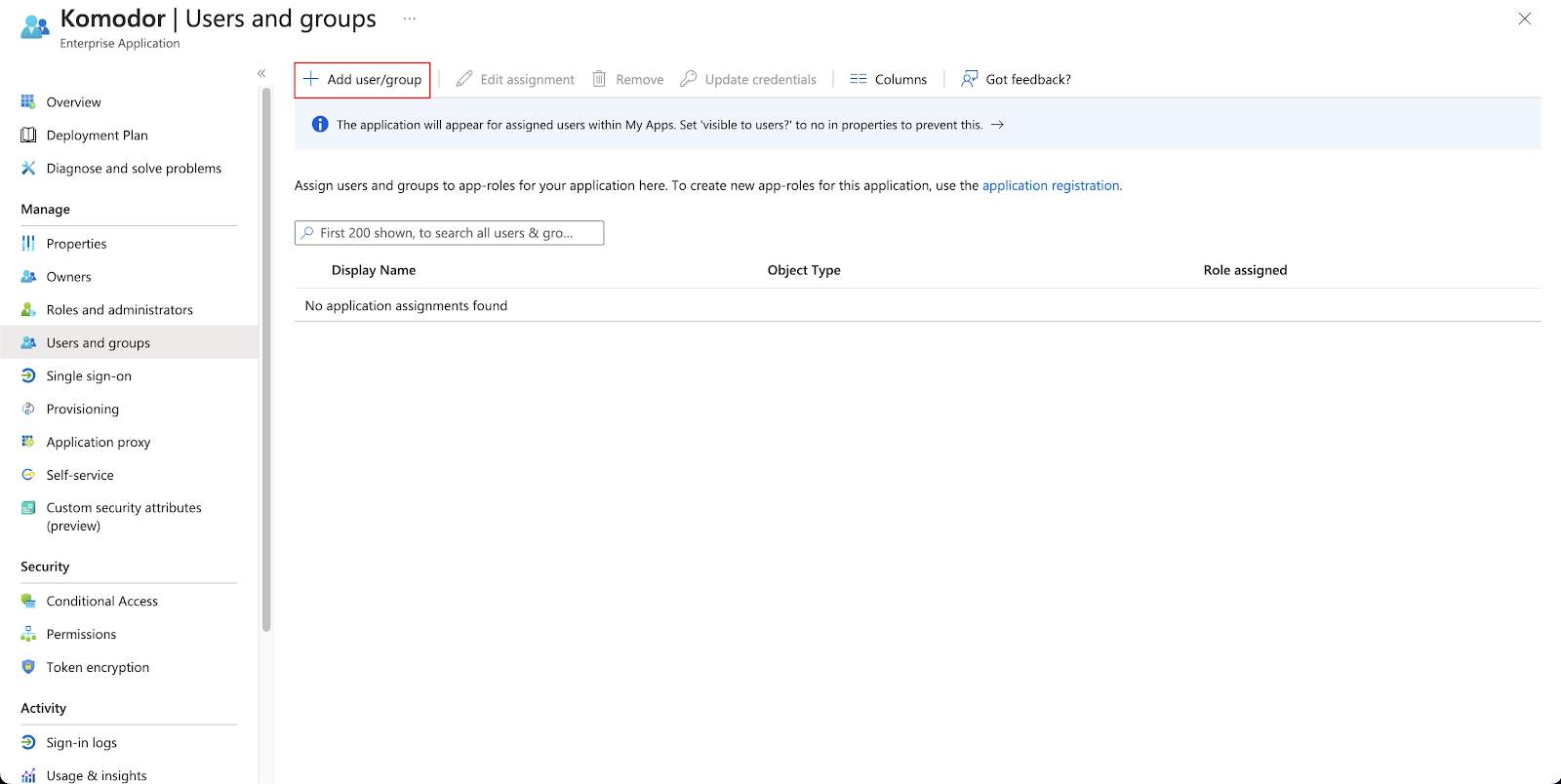Click the Users and groups sidebar icon
This screenshot has height=784, width=1561.
tap(28, 342)
